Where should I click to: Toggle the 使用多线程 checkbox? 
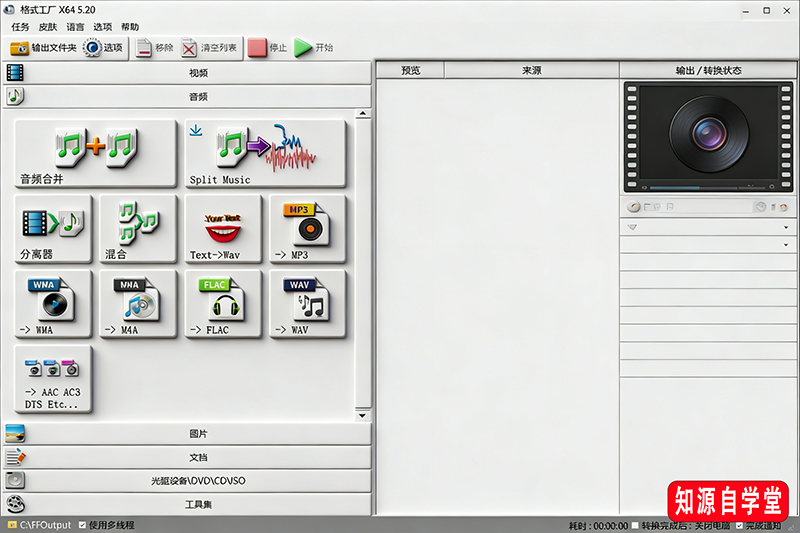pos(83,525)
